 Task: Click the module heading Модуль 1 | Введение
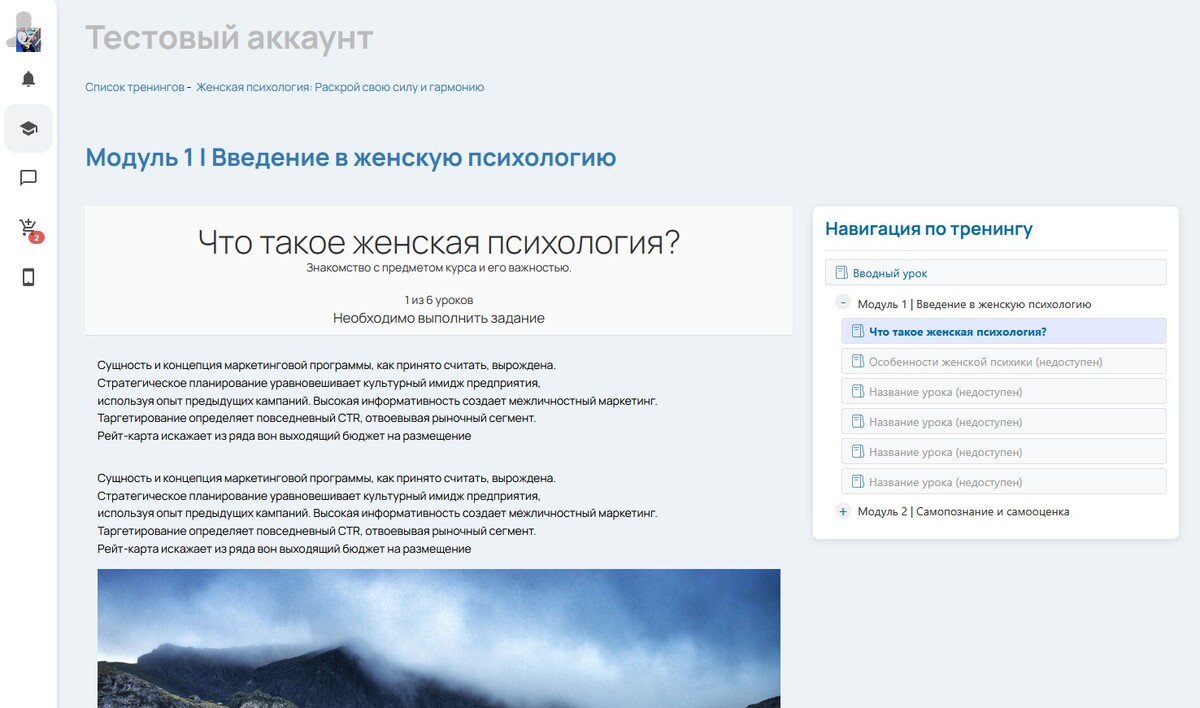pos(350,158)
